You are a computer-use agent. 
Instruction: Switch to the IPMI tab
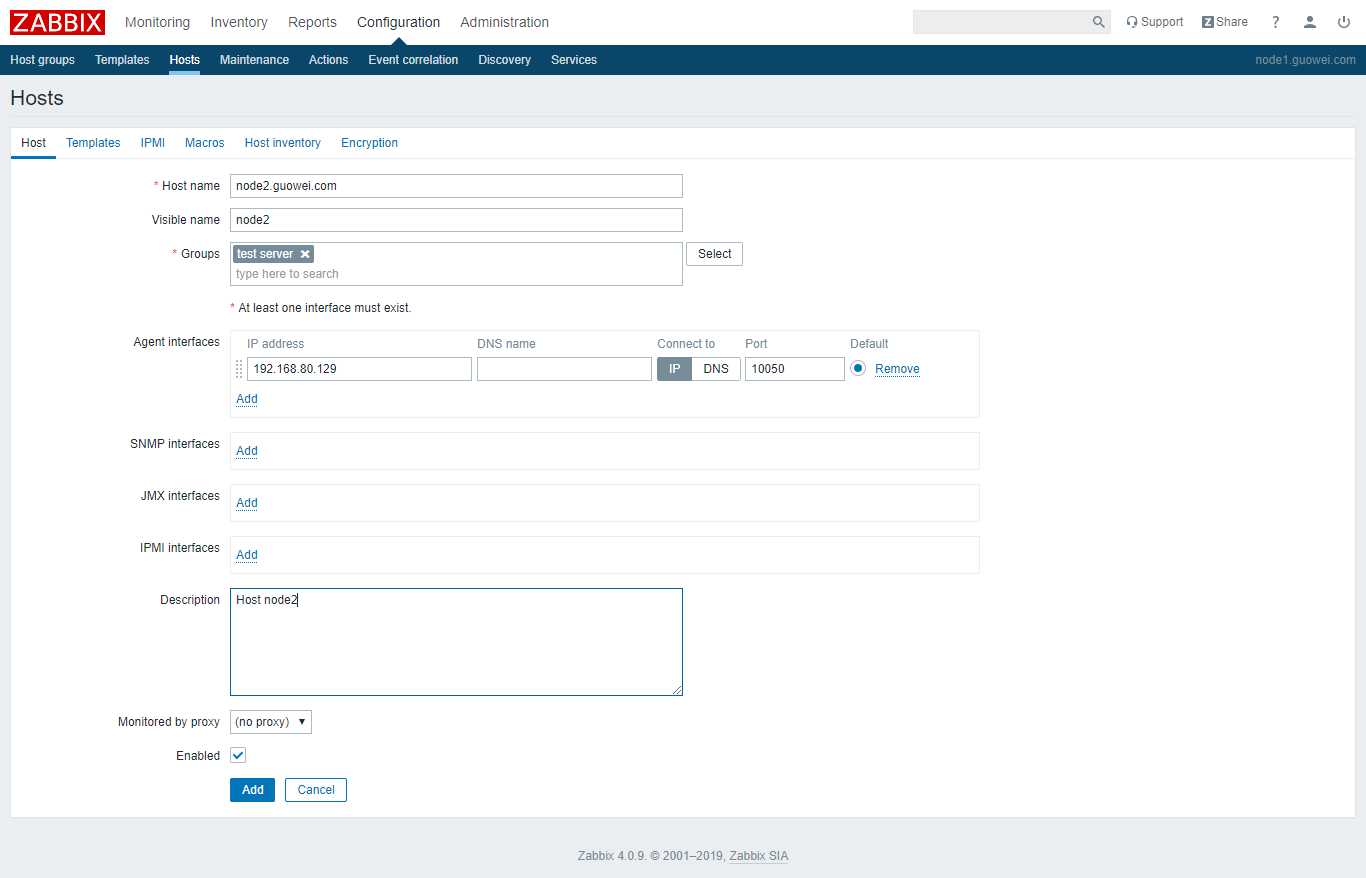point(153,143)
